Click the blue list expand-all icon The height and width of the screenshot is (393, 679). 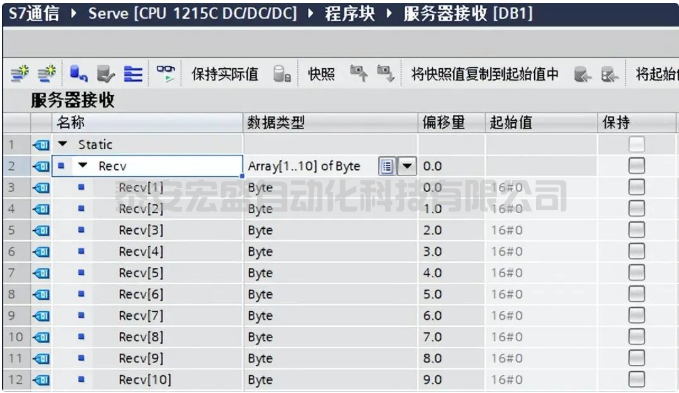pyautogui.click(x=133, y=74)
